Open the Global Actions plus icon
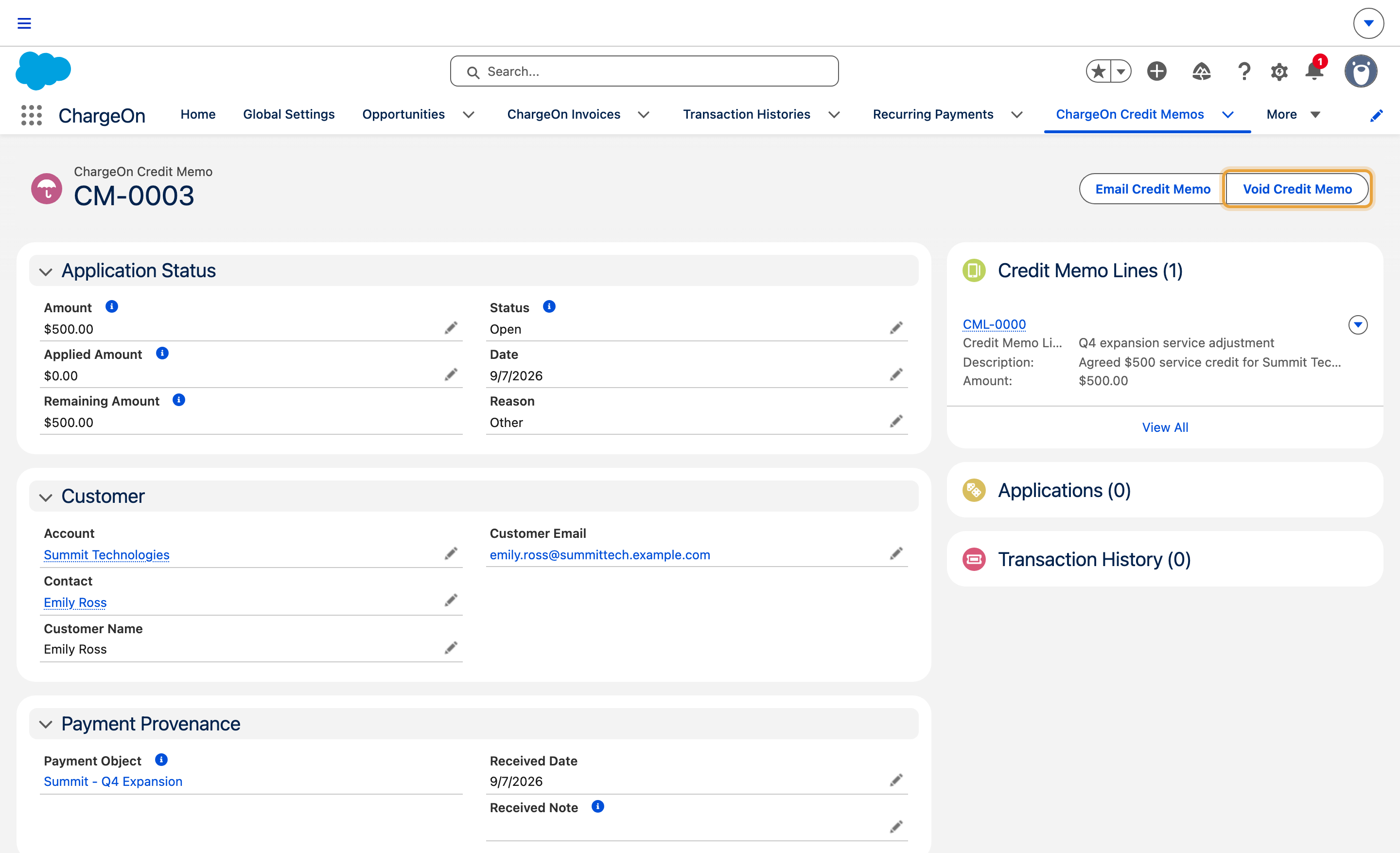The image size is (1400, 853). [x=1156, y=71]
